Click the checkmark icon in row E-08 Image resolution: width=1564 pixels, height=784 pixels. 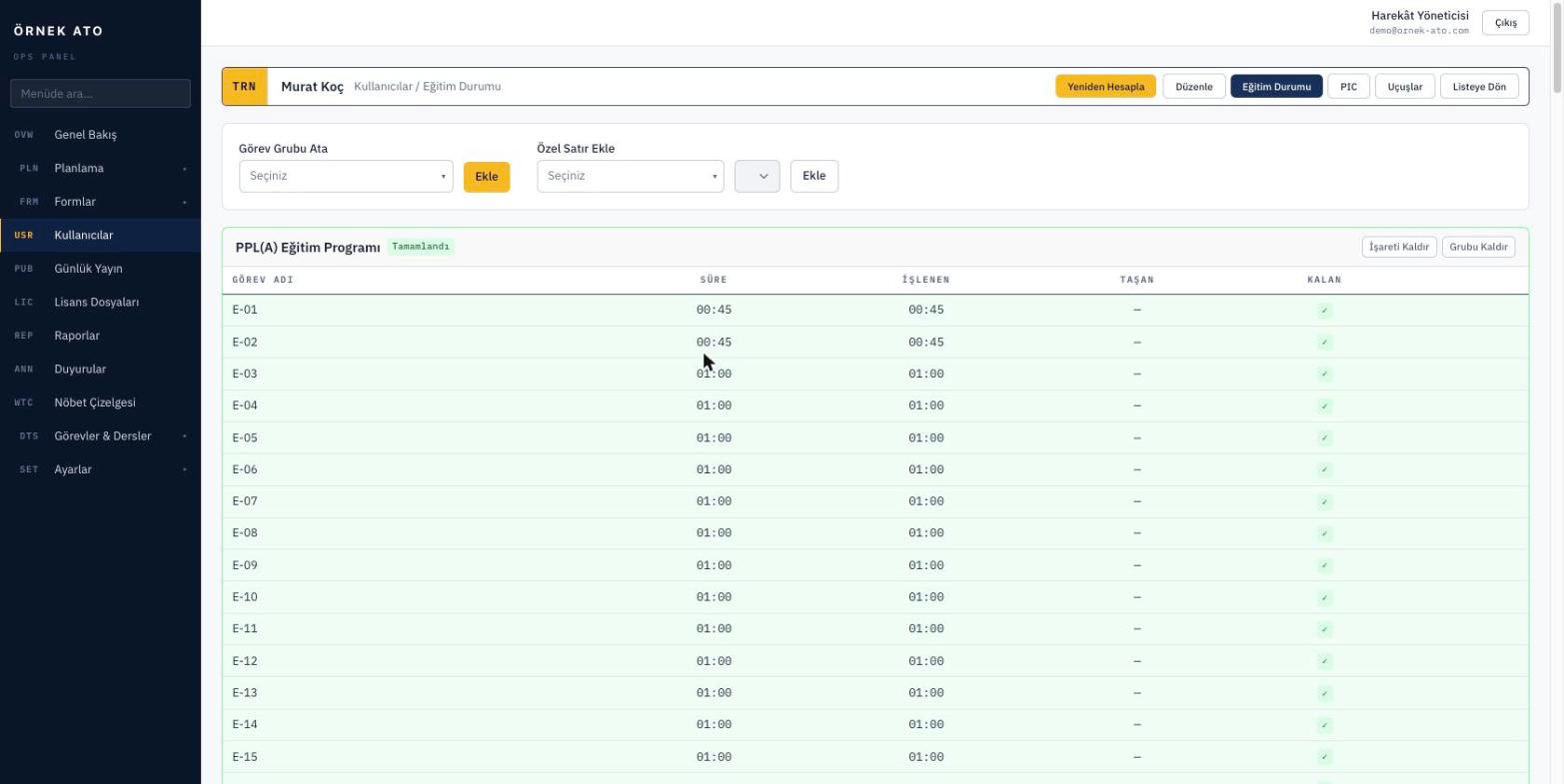(x=1324, y=534)
